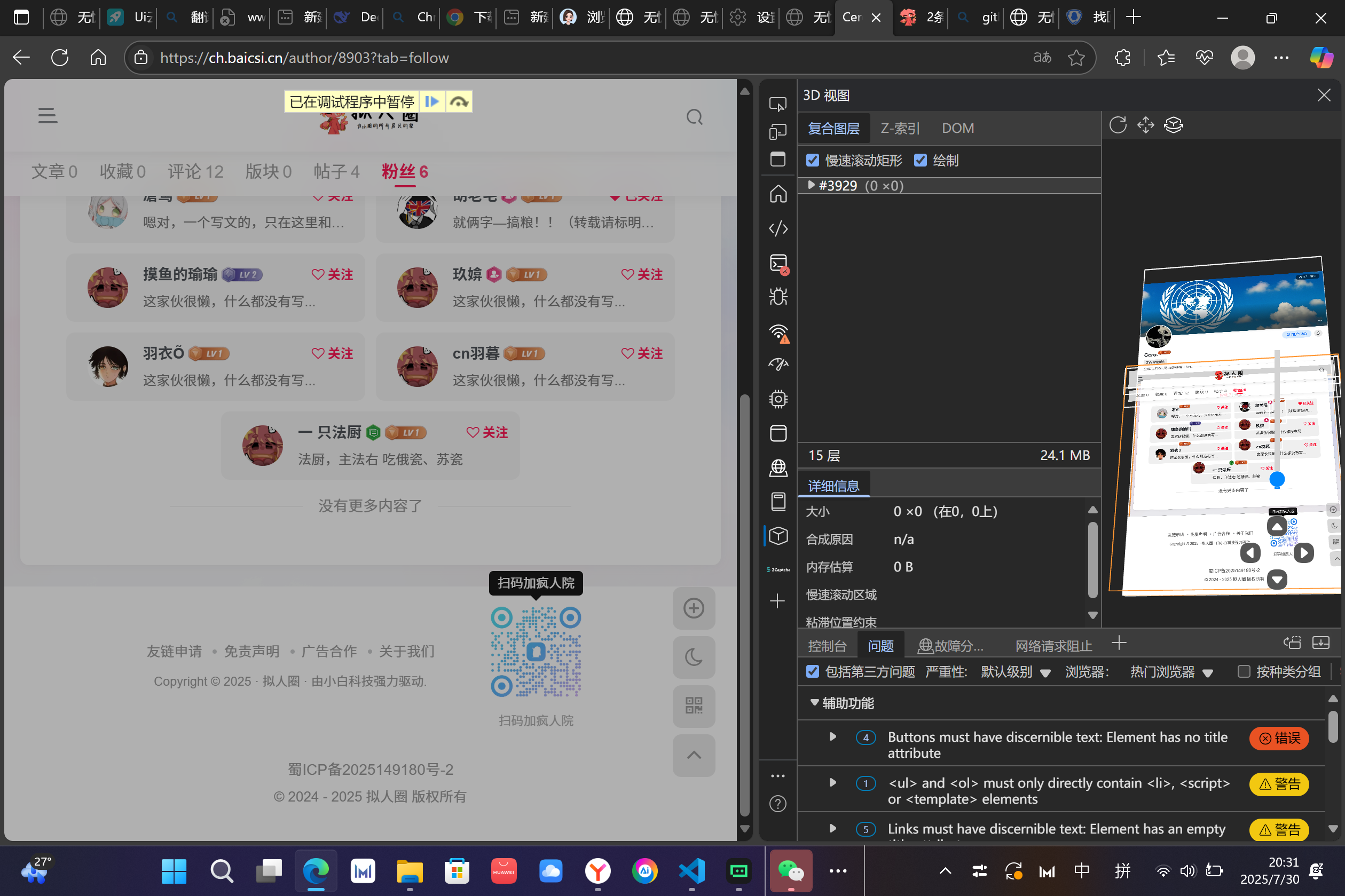The width and height of the screenshot is (1345, 896).
Task: Open the Welcome home tool in DevTools
Action: point(778,194)
